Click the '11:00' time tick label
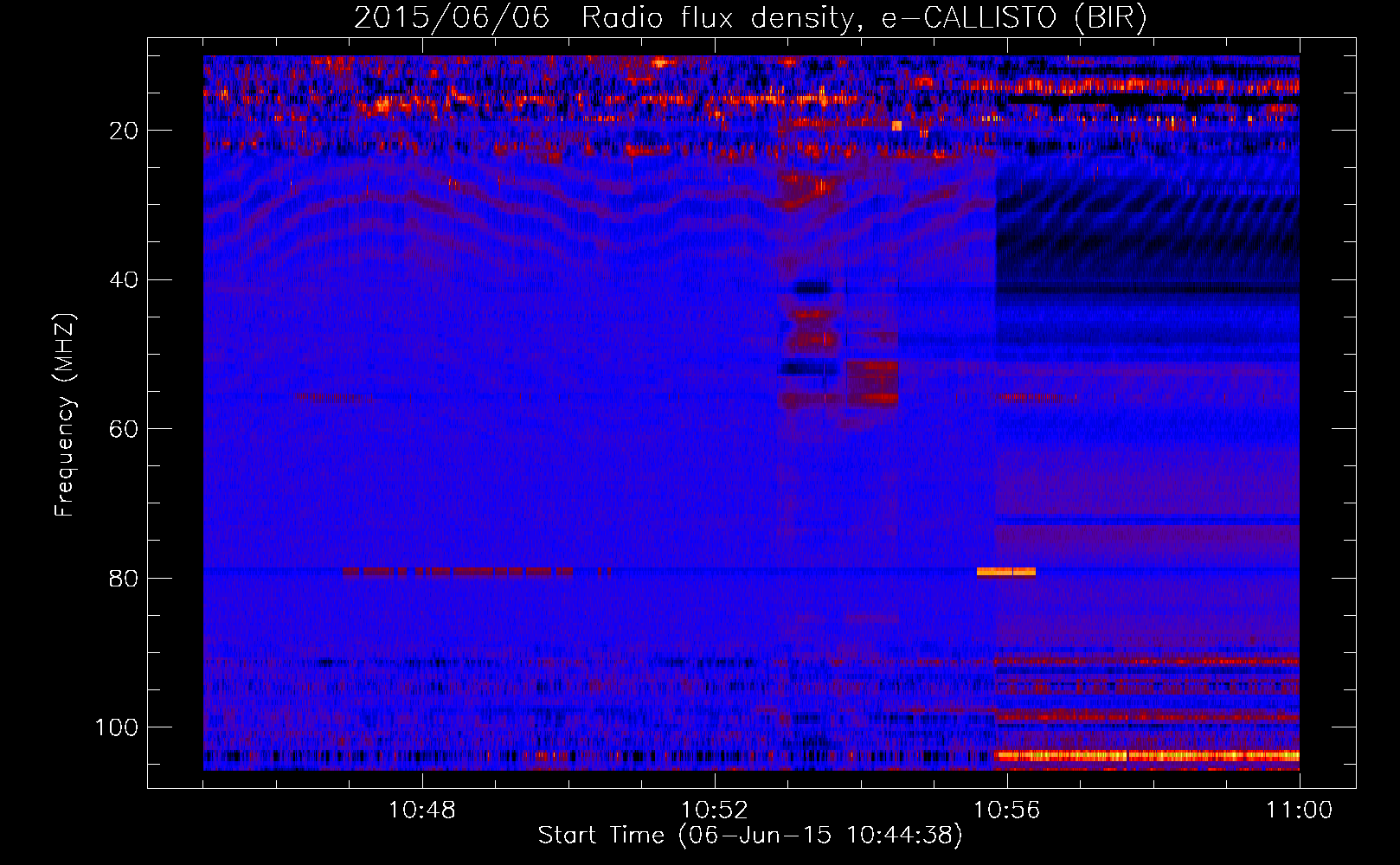The image size is (1400, 865). click(x=1299, y=811)
